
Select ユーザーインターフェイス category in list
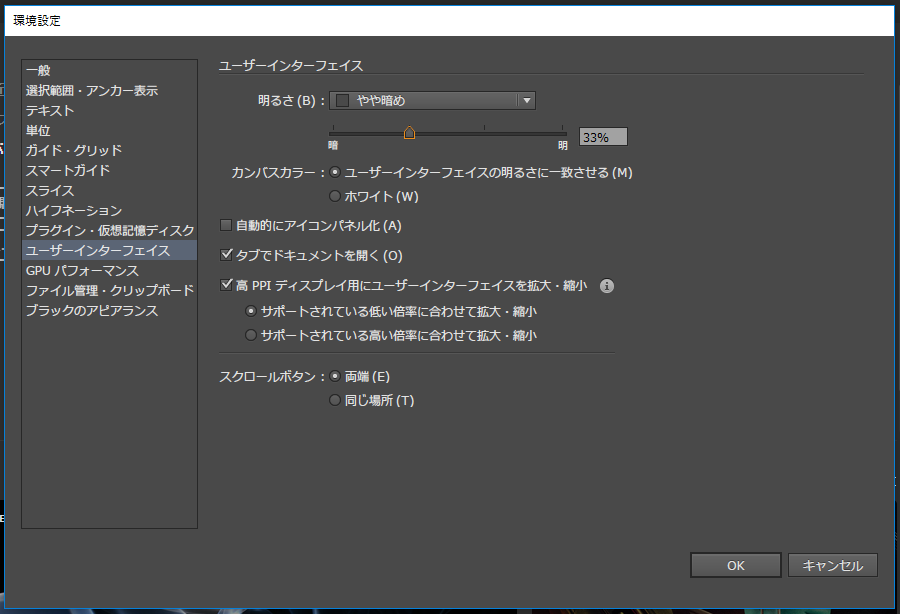(109, 250)
